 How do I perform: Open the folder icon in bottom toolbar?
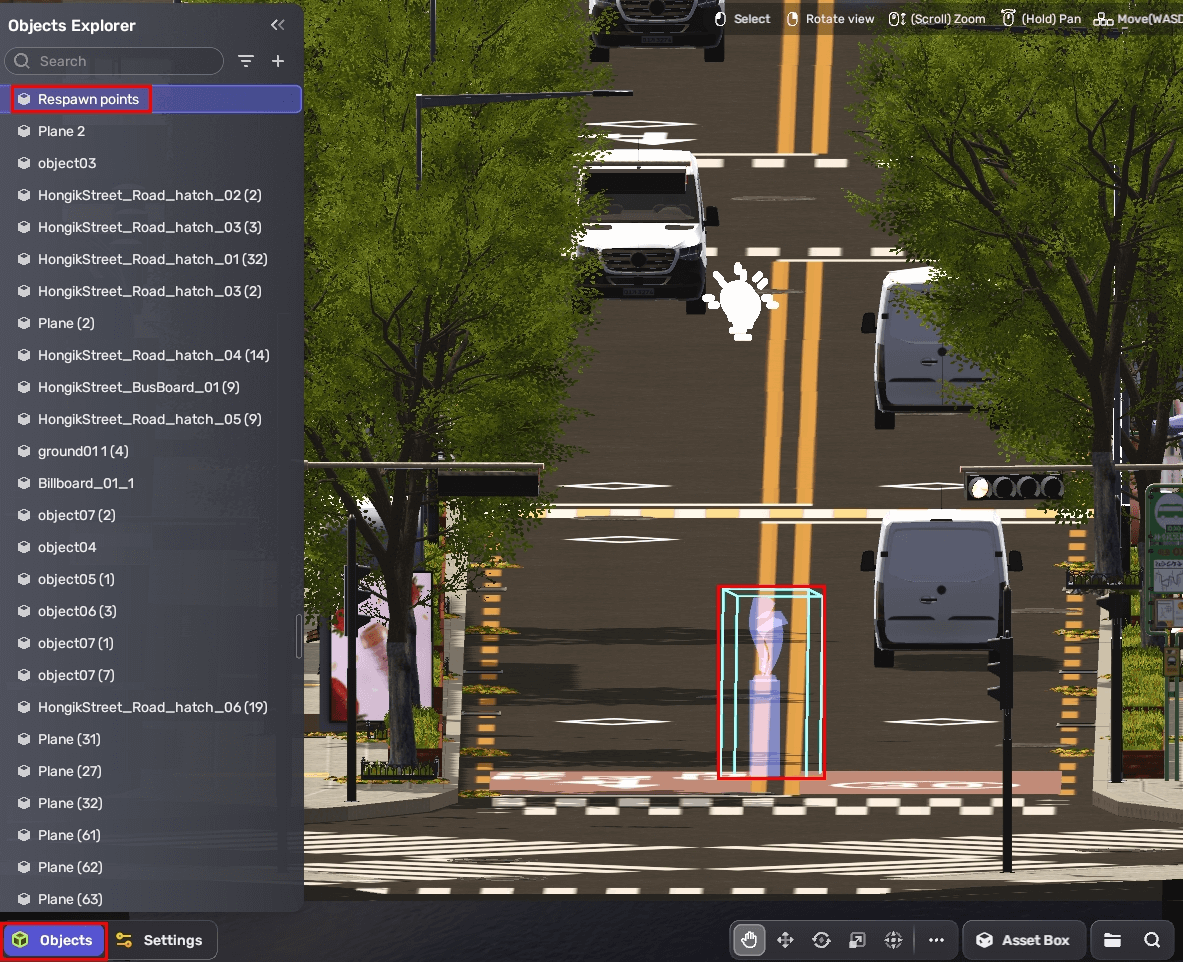(1113, 940)
